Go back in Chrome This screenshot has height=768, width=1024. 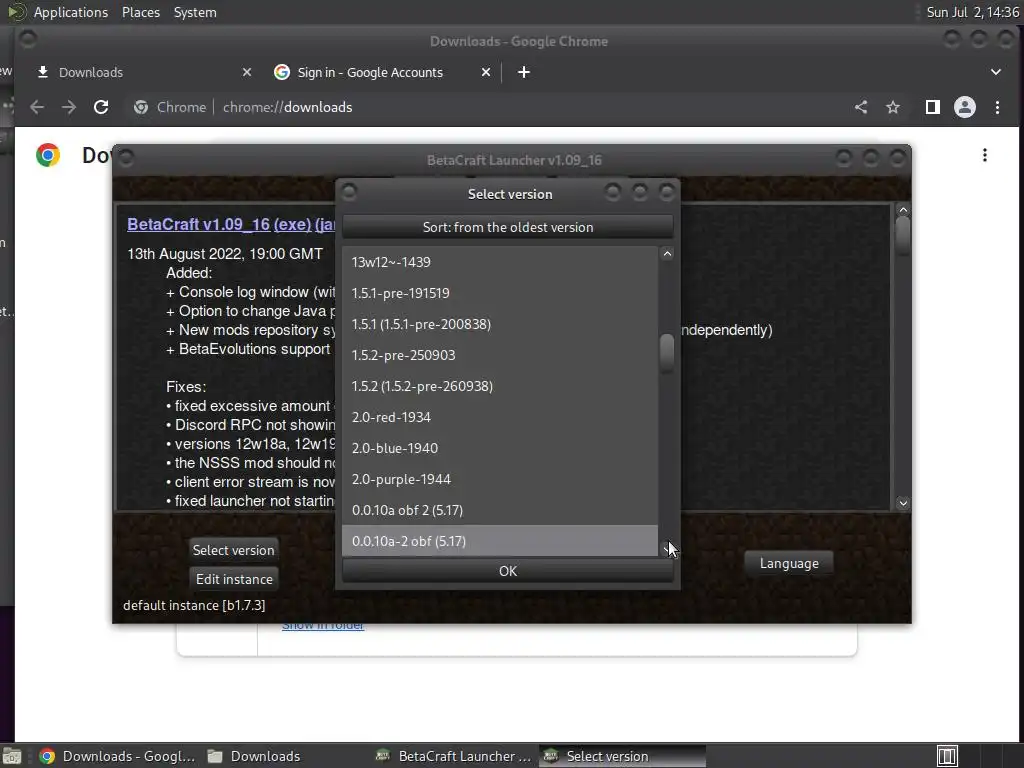37,107
